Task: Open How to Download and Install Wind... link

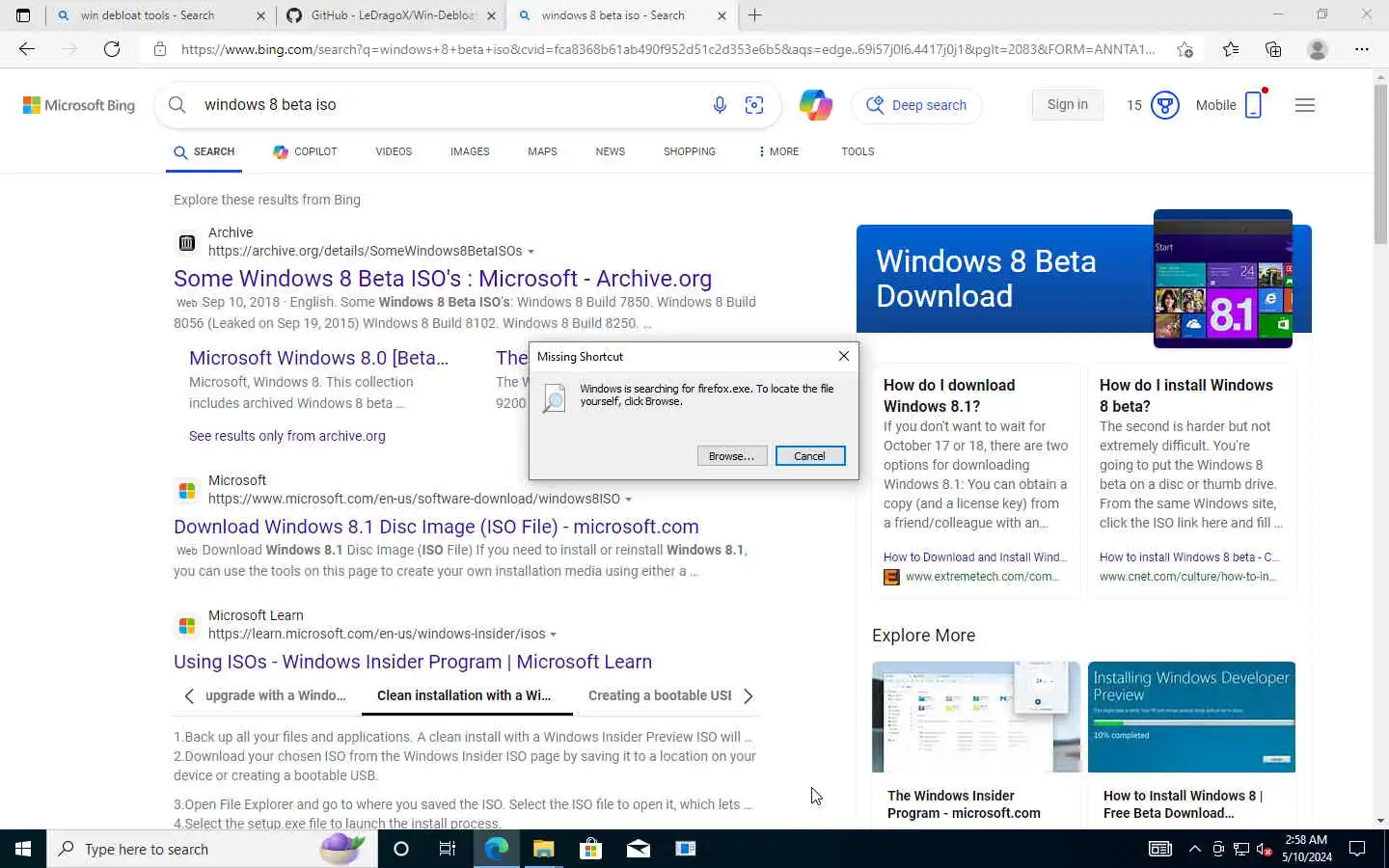Action: (x=974, y=557)
